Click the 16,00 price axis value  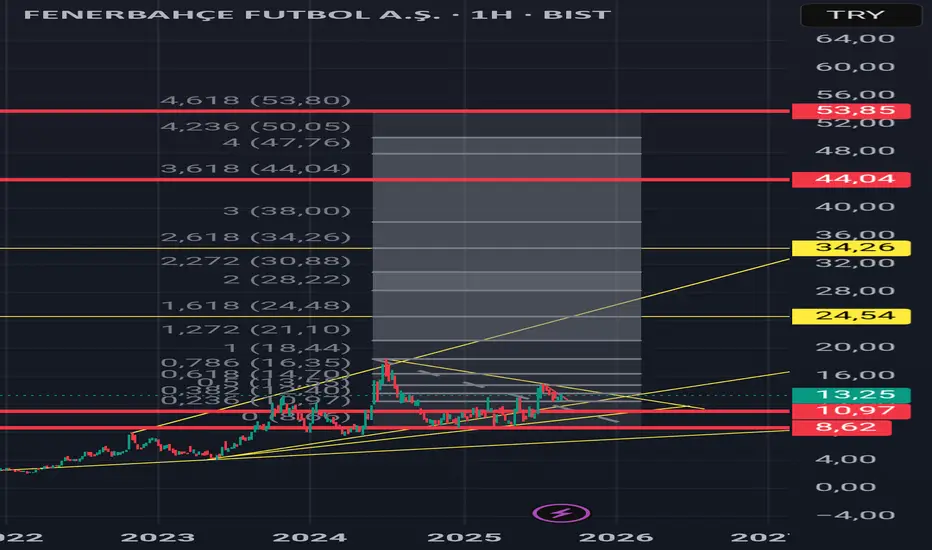[x=855, y=375]
